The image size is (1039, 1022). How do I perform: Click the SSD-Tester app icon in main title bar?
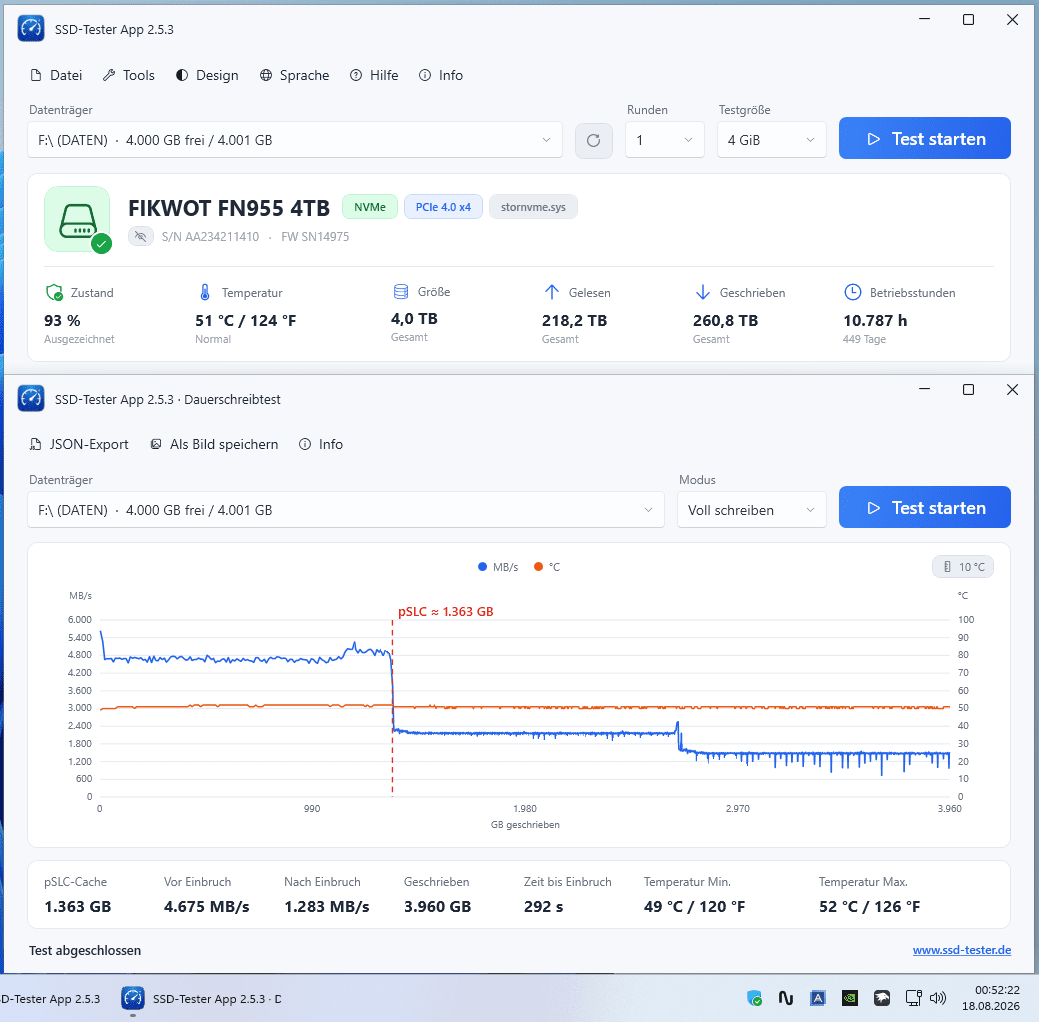click(31, 29)
